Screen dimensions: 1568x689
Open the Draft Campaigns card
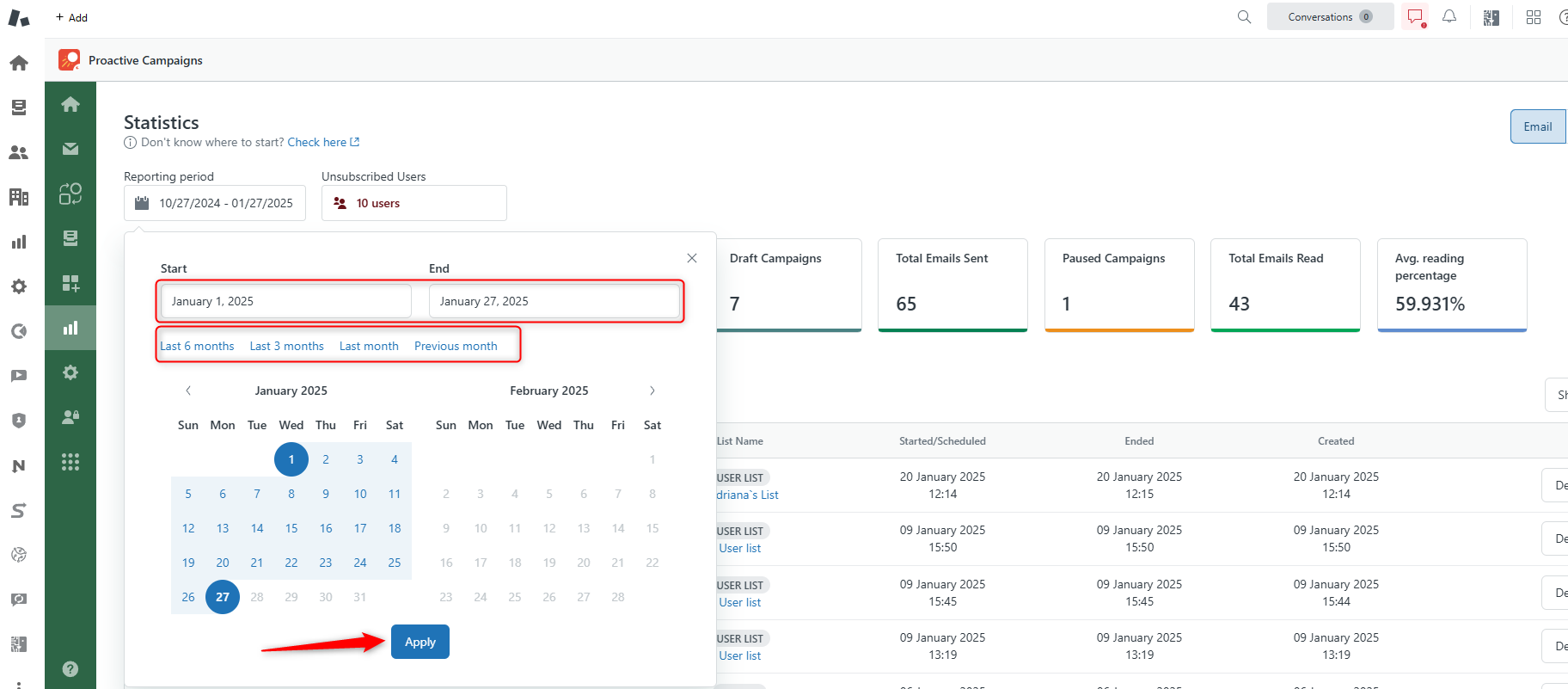[x=789, y=285]
